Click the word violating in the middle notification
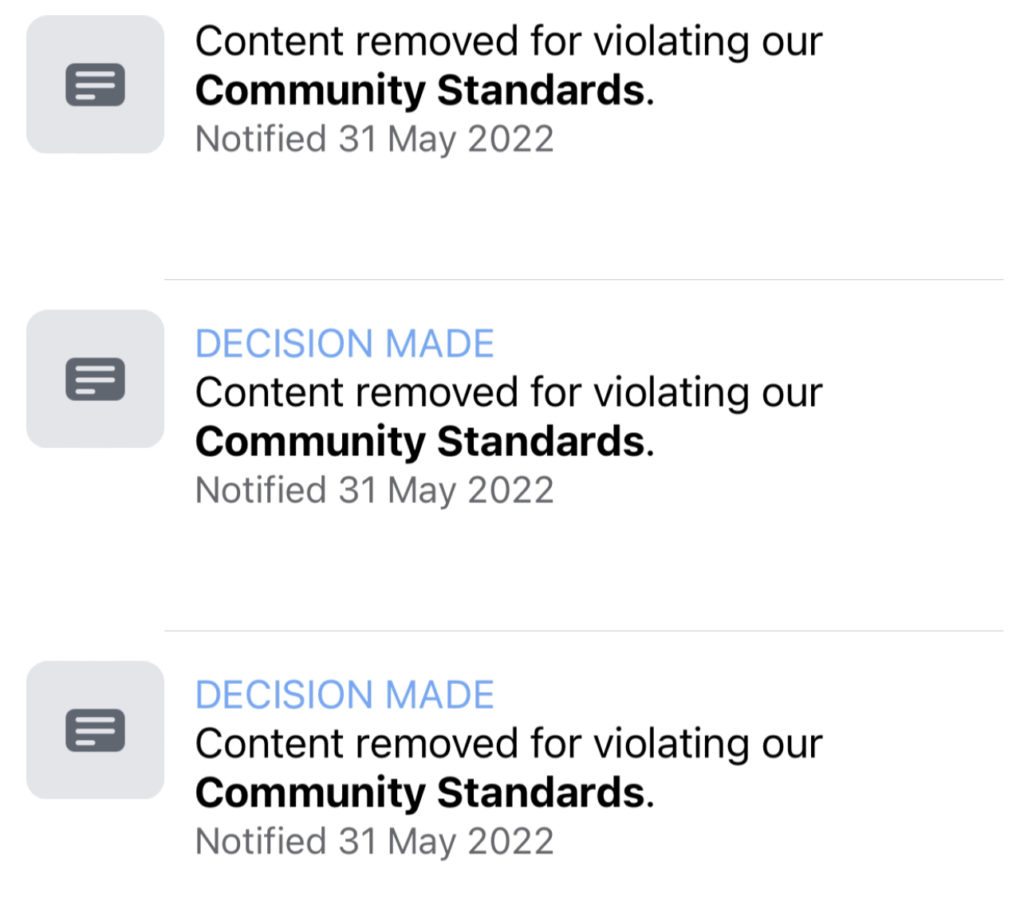 [x=671, y=394]
